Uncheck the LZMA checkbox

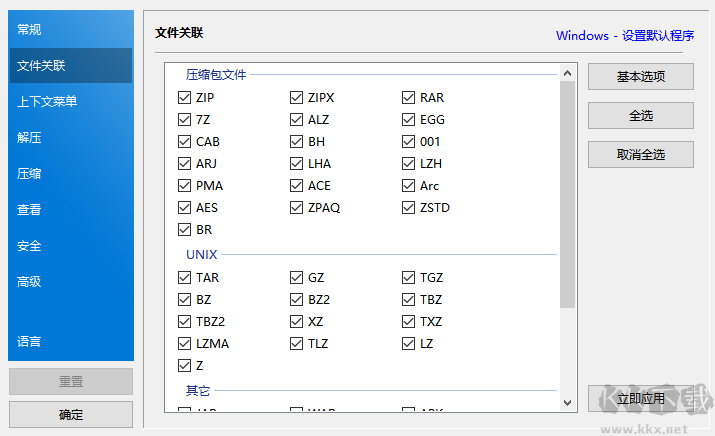pos(184,344)
